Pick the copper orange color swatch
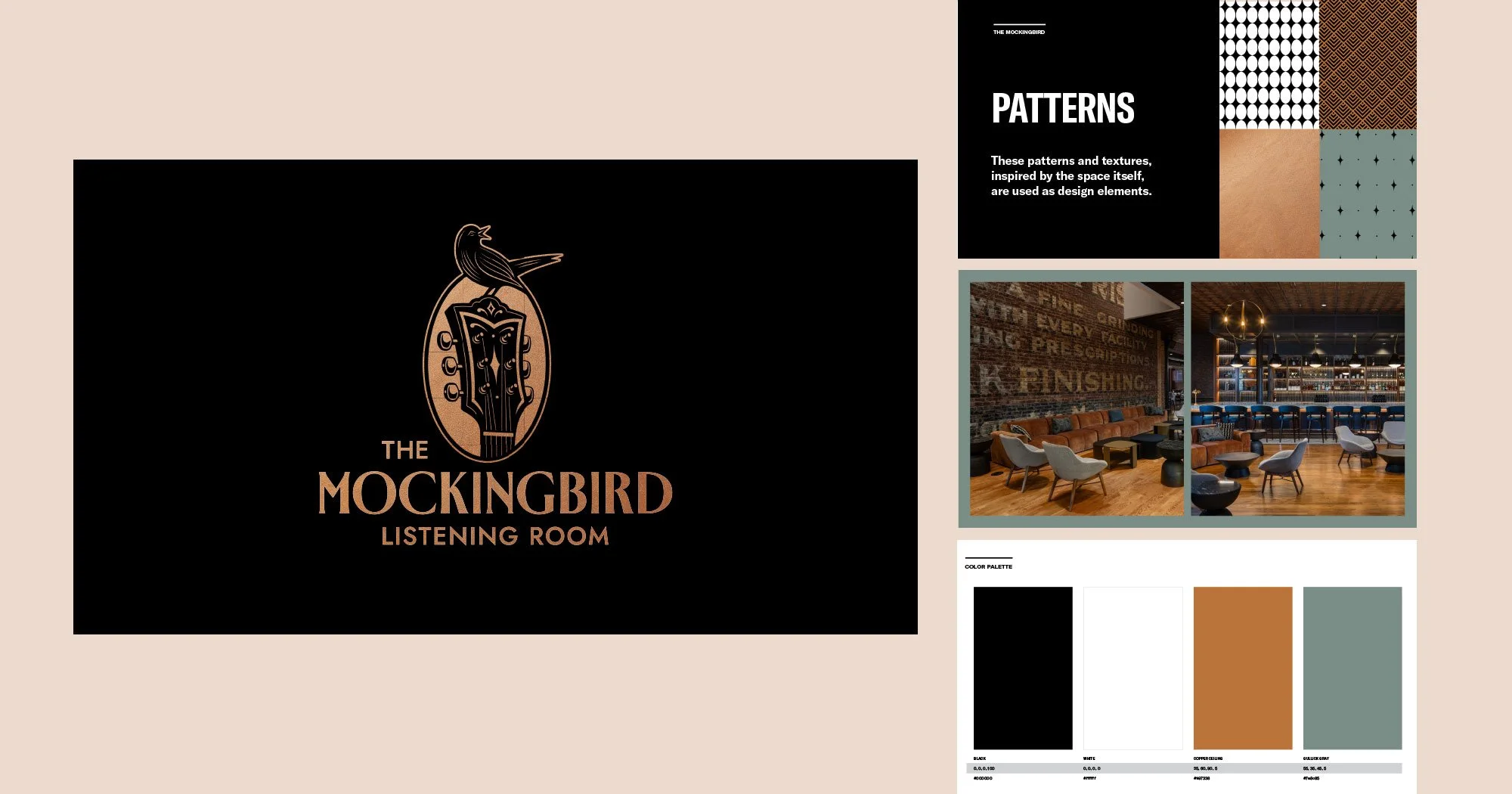Viewport: 1512px width, 794px height. coord(1243,668)
